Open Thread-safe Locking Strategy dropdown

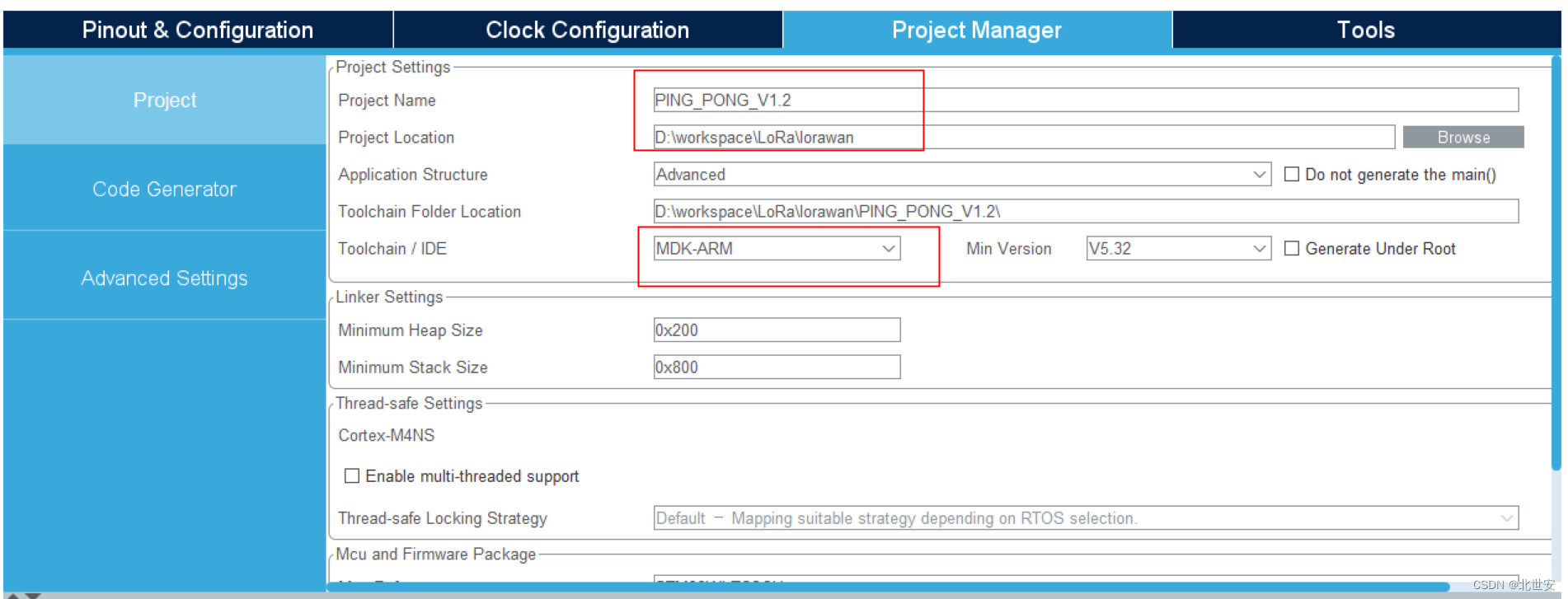(1086, 517)
